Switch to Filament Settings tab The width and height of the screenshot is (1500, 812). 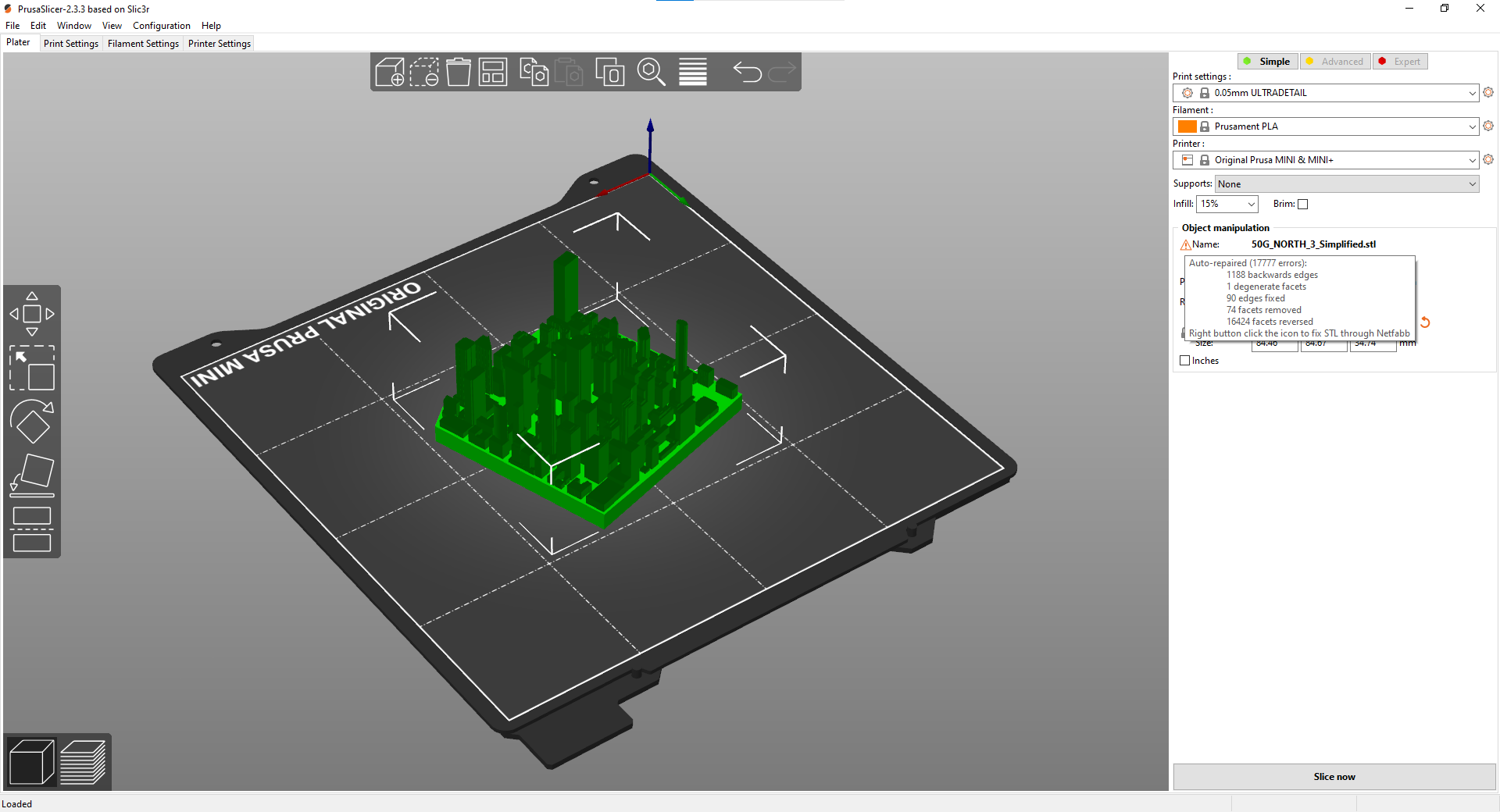click(143, 44)
